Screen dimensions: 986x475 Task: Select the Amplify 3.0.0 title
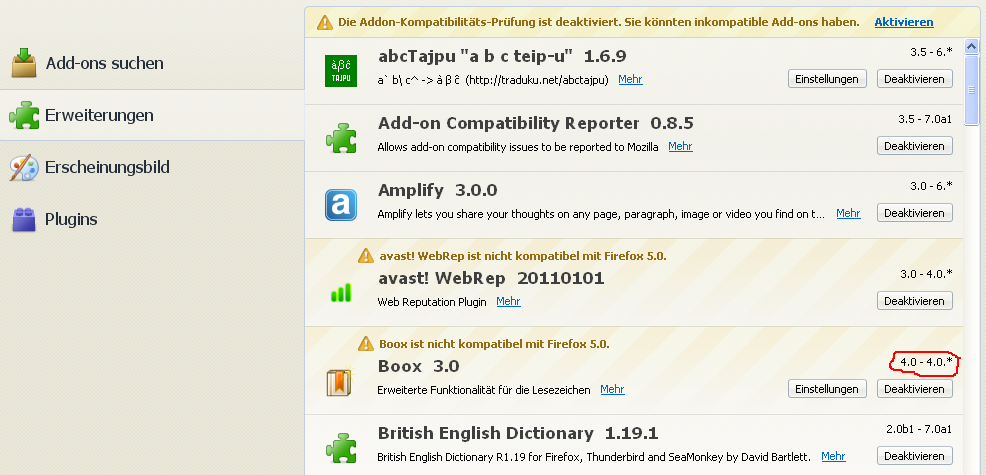click(x=438, y=190)
